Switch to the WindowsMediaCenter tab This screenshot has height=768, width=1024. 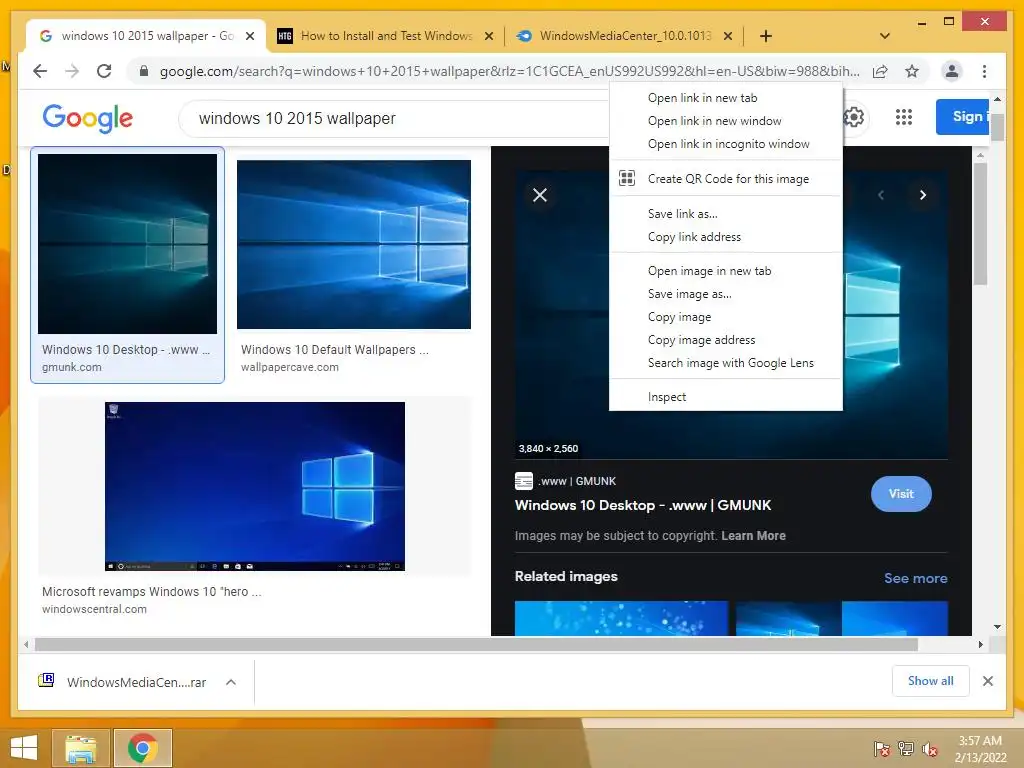(625, 36)
